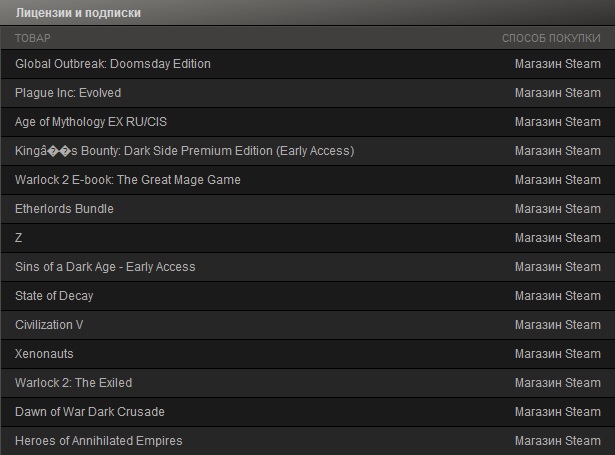This screenshot has height=455, width=615.
Task: Select the 'Etherlords Bundle' license
Action: [x=64, y=209]
